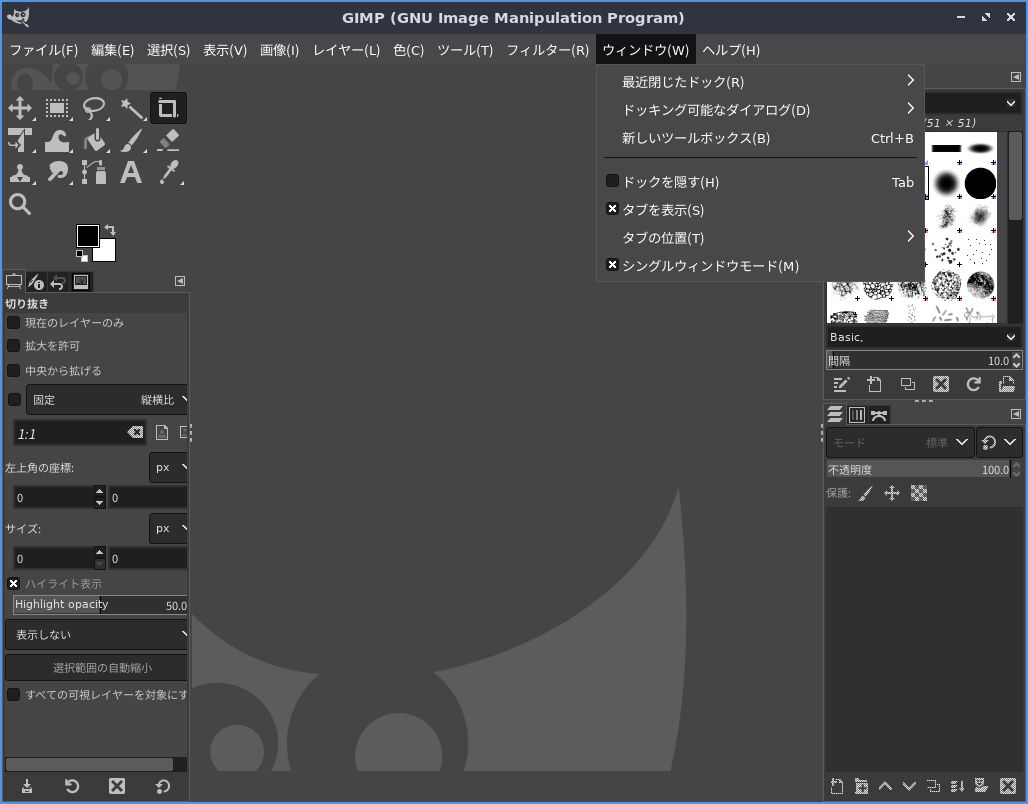Open the layer モード dropdown

[x=899, y=443]
